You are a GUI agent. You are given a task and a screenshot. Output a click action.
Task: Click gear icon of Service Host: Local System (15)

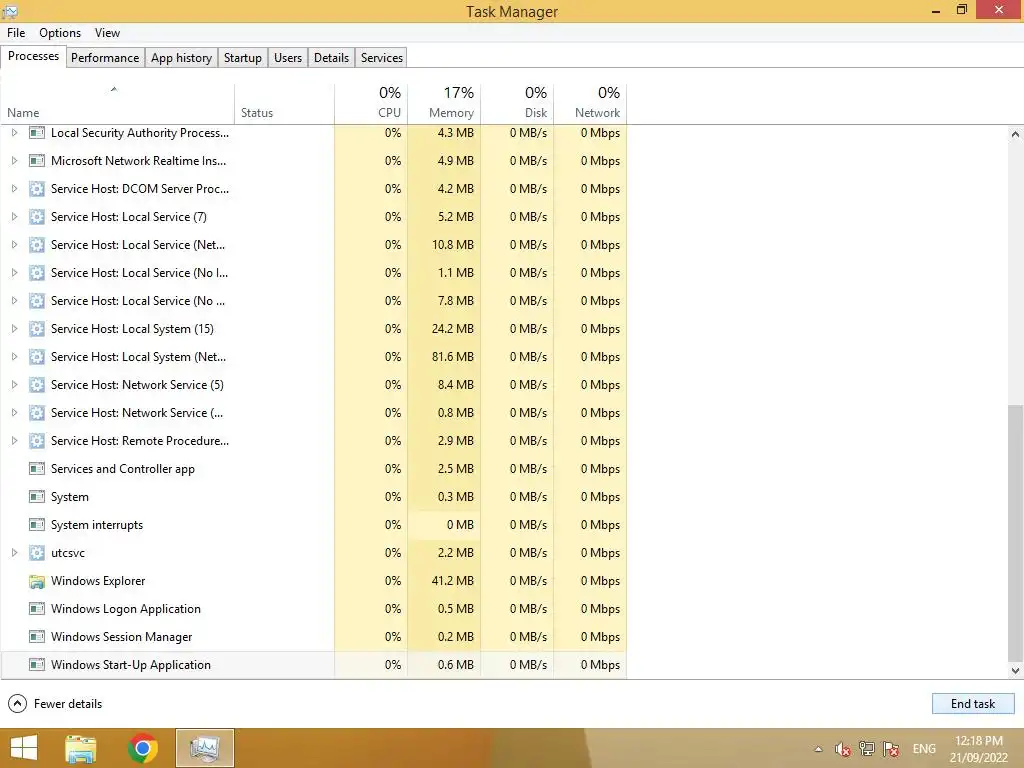point(37,328)
